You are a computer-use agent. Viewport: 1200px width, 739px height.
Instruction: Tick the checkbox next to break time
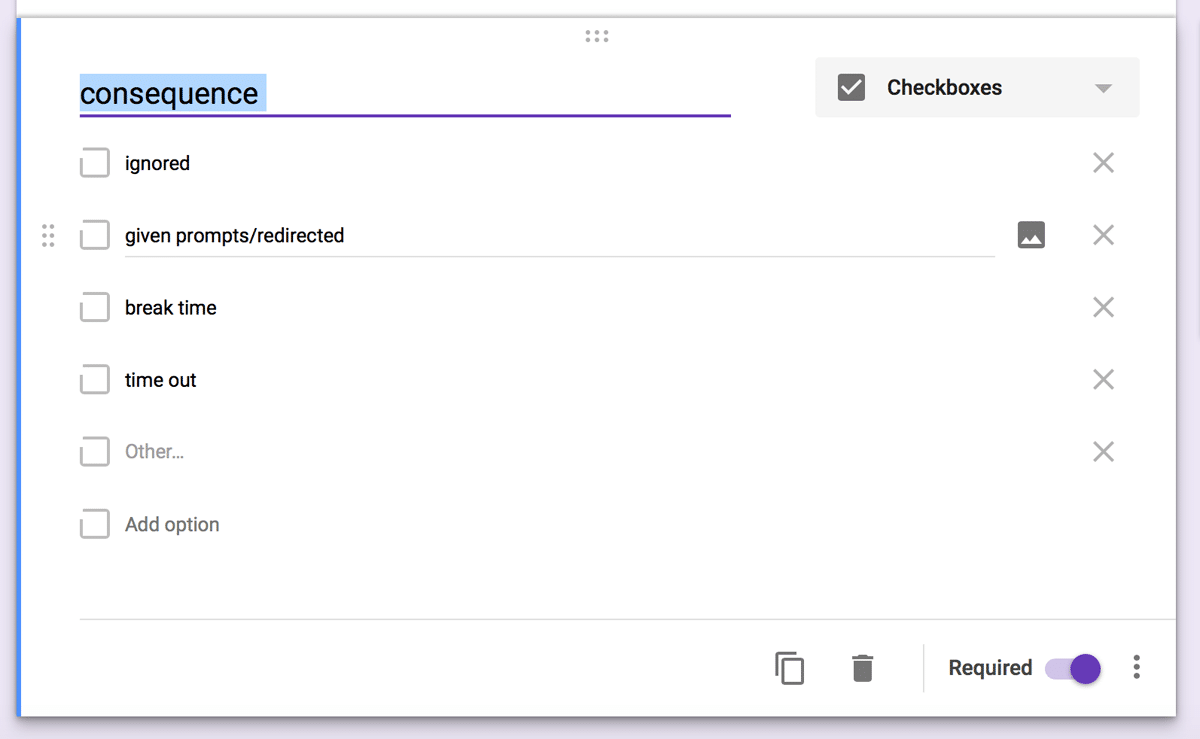click(x=94, y=307)
